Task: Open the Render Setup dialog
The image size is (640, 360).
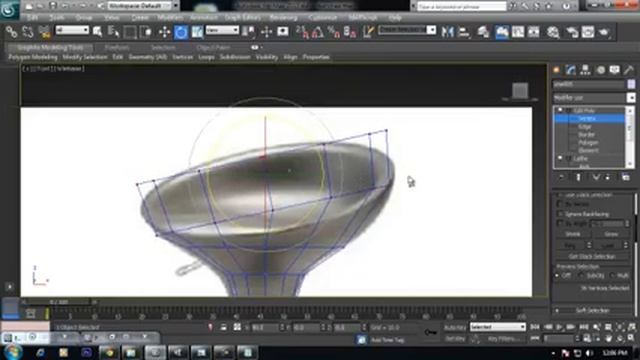Action: coord(572,32)
